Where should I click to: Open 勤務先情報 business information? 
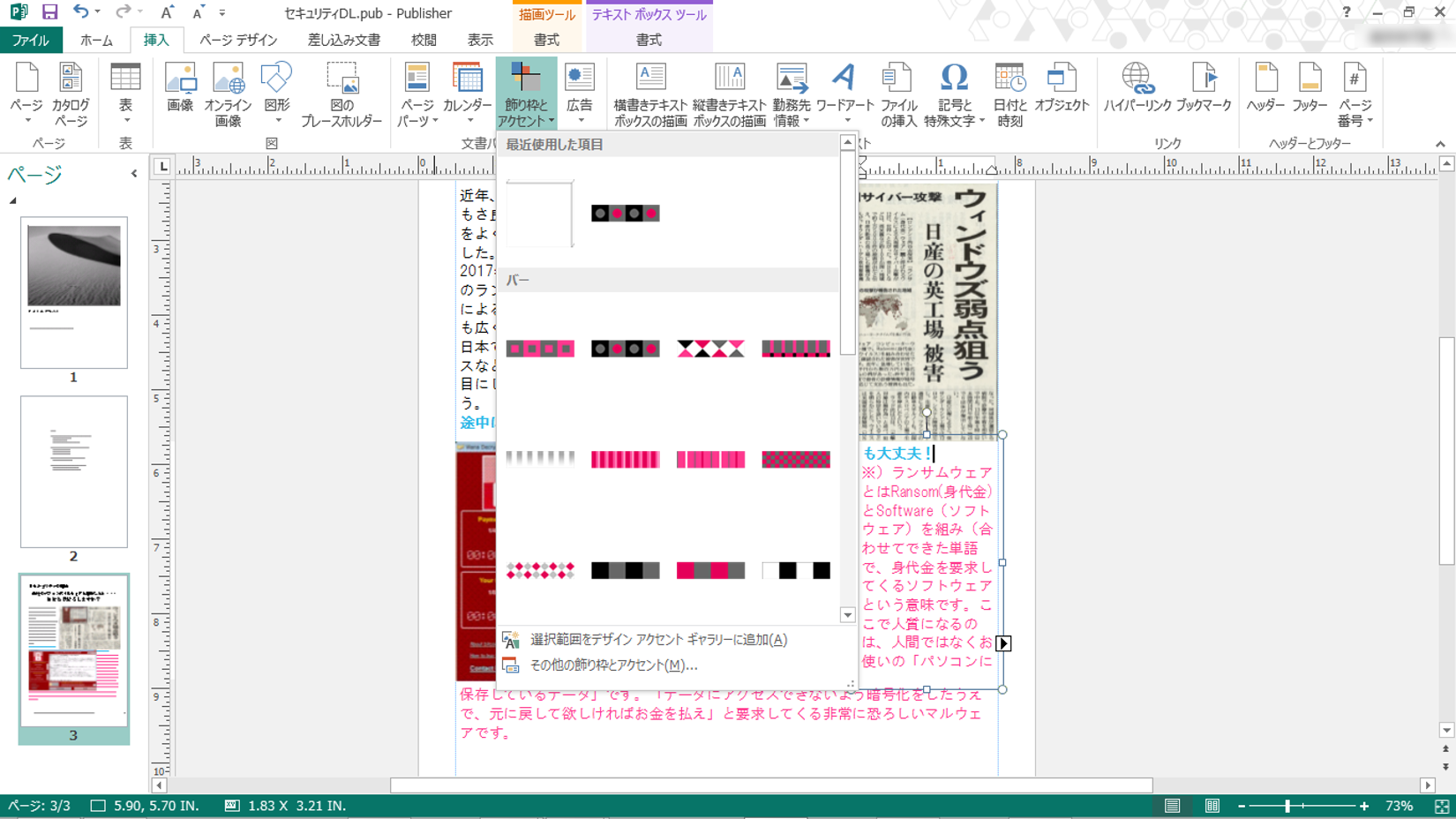coord(792,94)
